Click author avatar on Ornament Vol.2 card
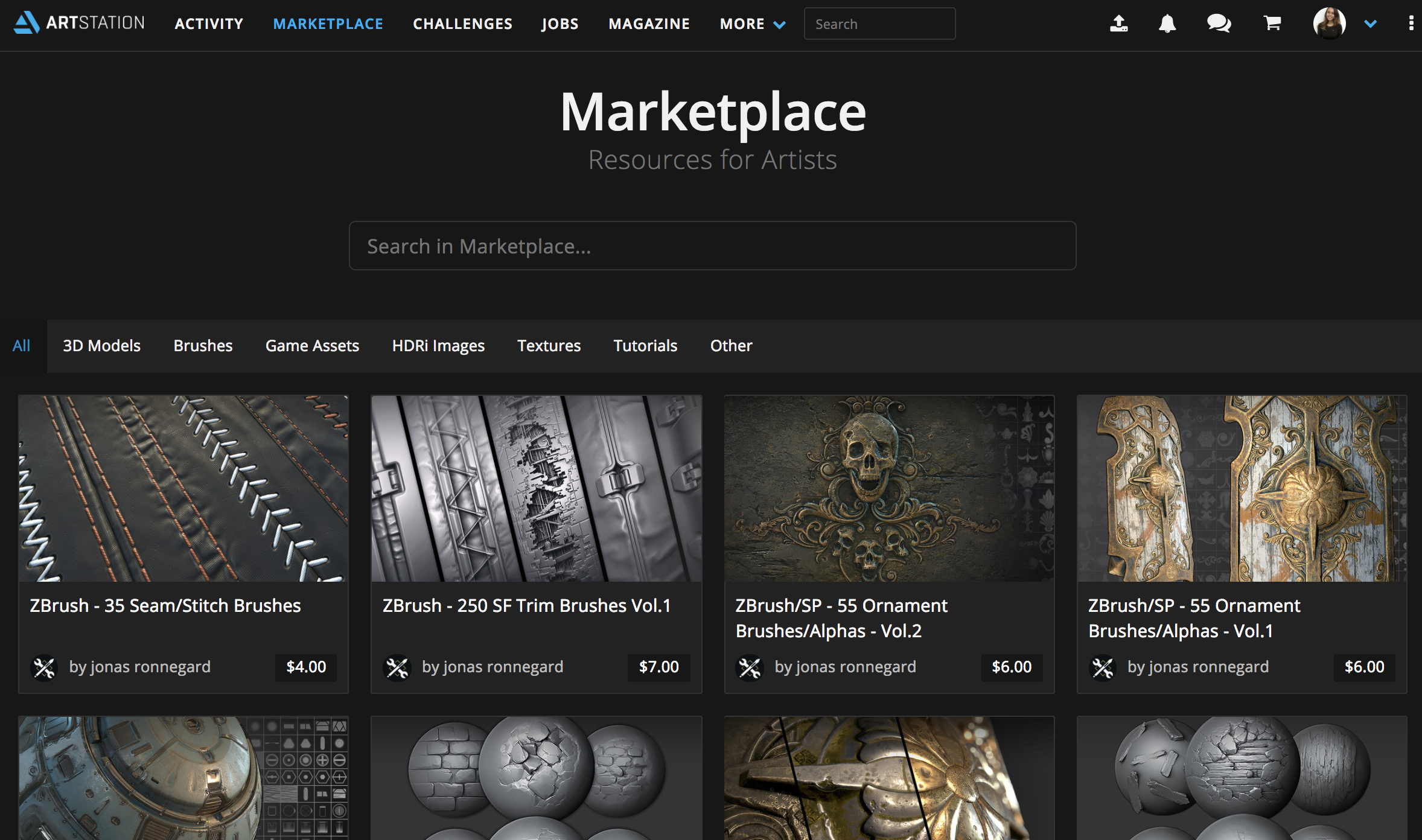Viewport: 1422px width, 840px height. point(750,667)
